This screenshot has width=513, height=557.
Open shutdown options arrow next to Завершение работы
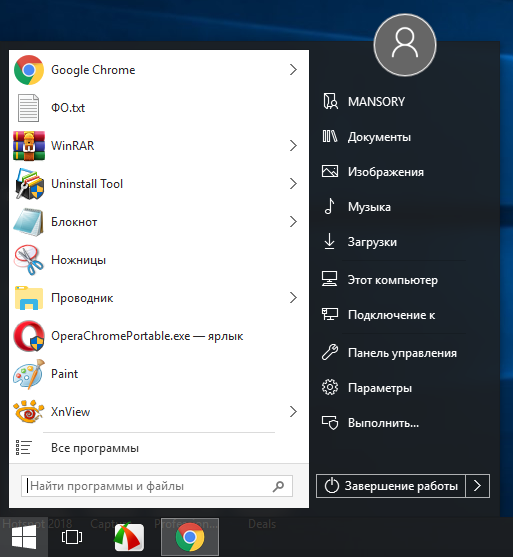pyautogui.click(x=478, y=486)
